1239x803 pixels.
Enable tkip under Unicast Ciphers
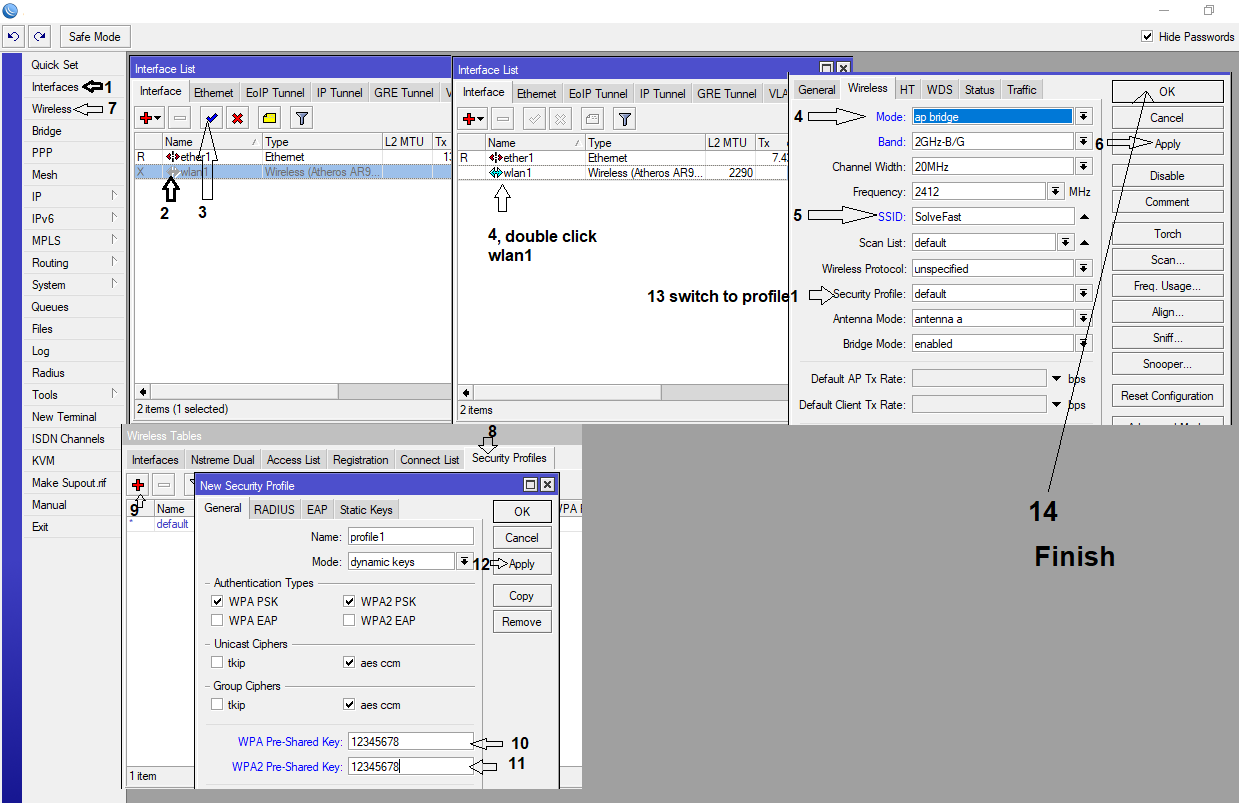218,663
